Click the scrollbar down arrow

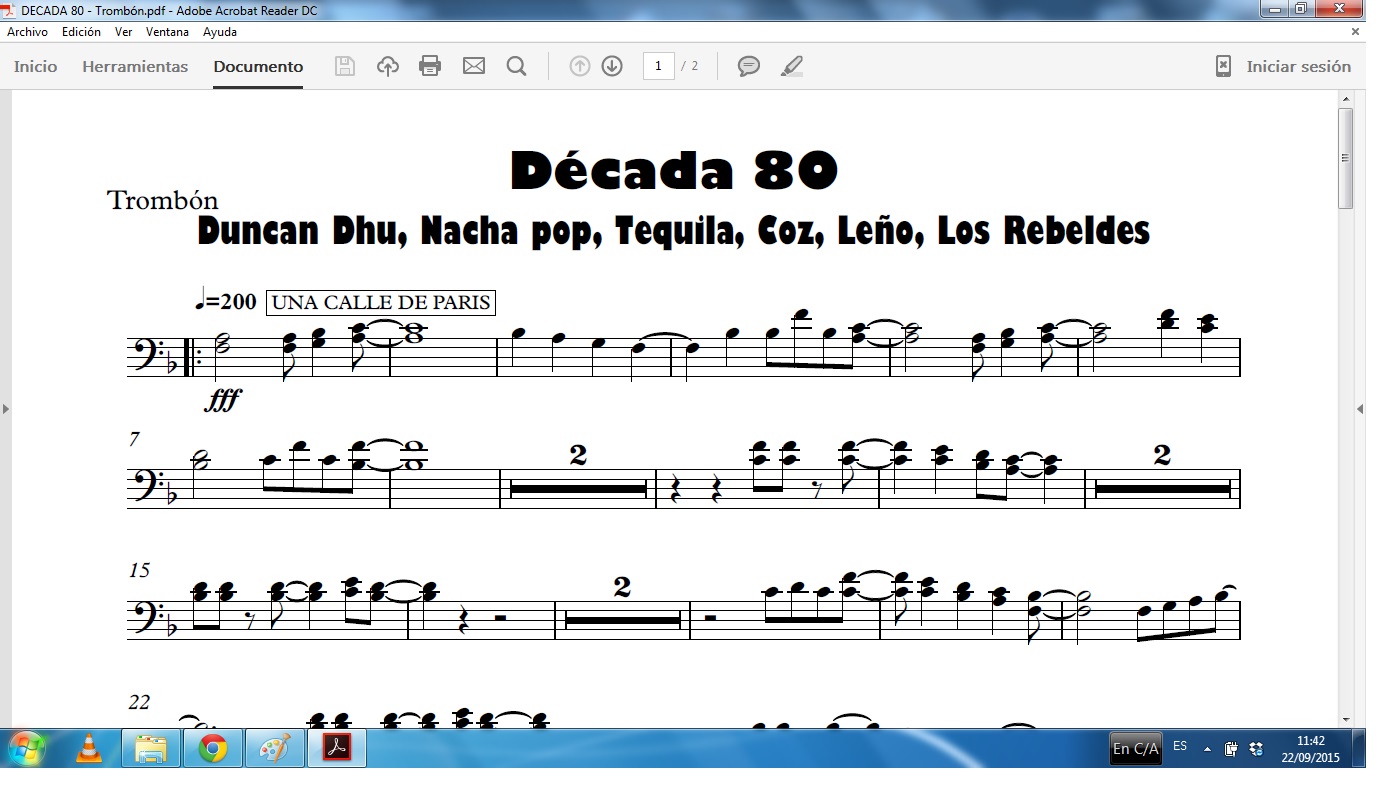(1346, 719)
